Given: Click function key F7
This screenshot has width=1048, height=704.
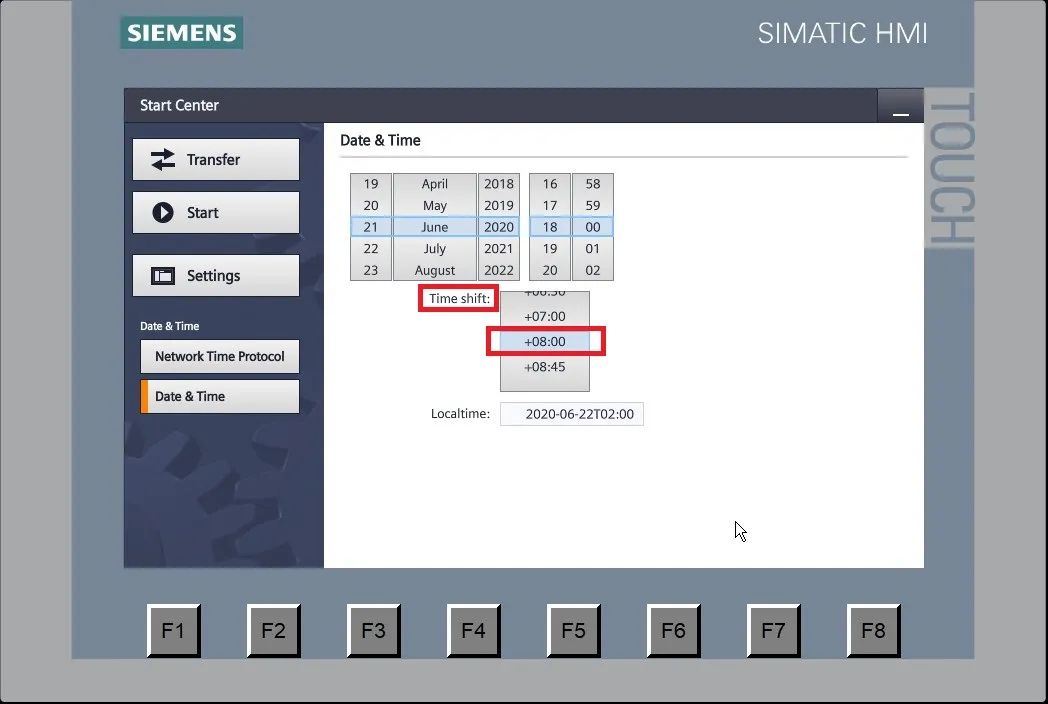Looking at the screenshot, I should tap(773, 630).
